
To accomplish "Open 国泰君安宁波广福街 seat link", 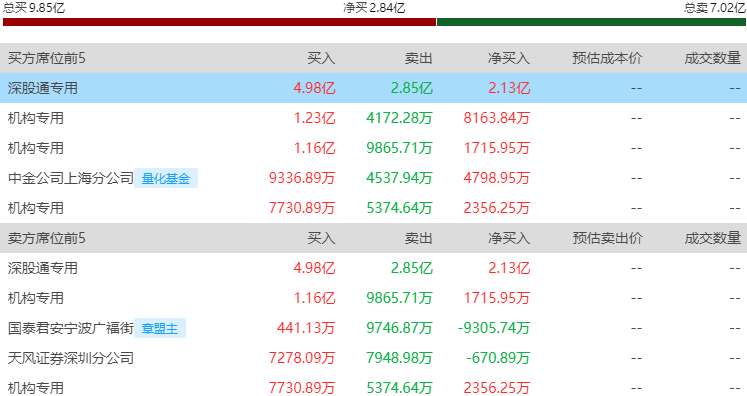I will pyautogui.click(x=71, y=328).
